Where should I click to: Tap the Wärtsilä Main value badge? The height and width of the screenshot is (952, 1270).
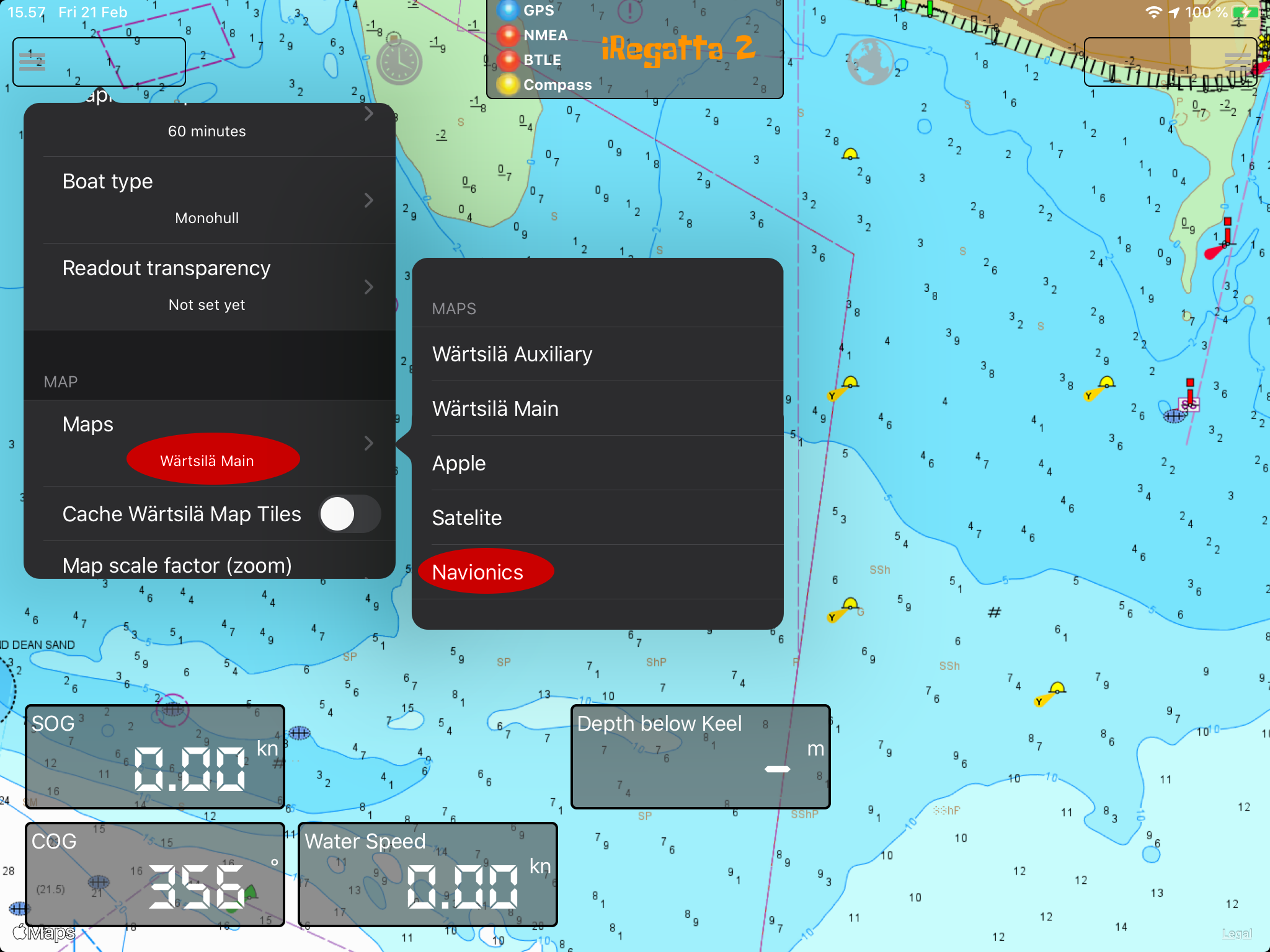213,459
